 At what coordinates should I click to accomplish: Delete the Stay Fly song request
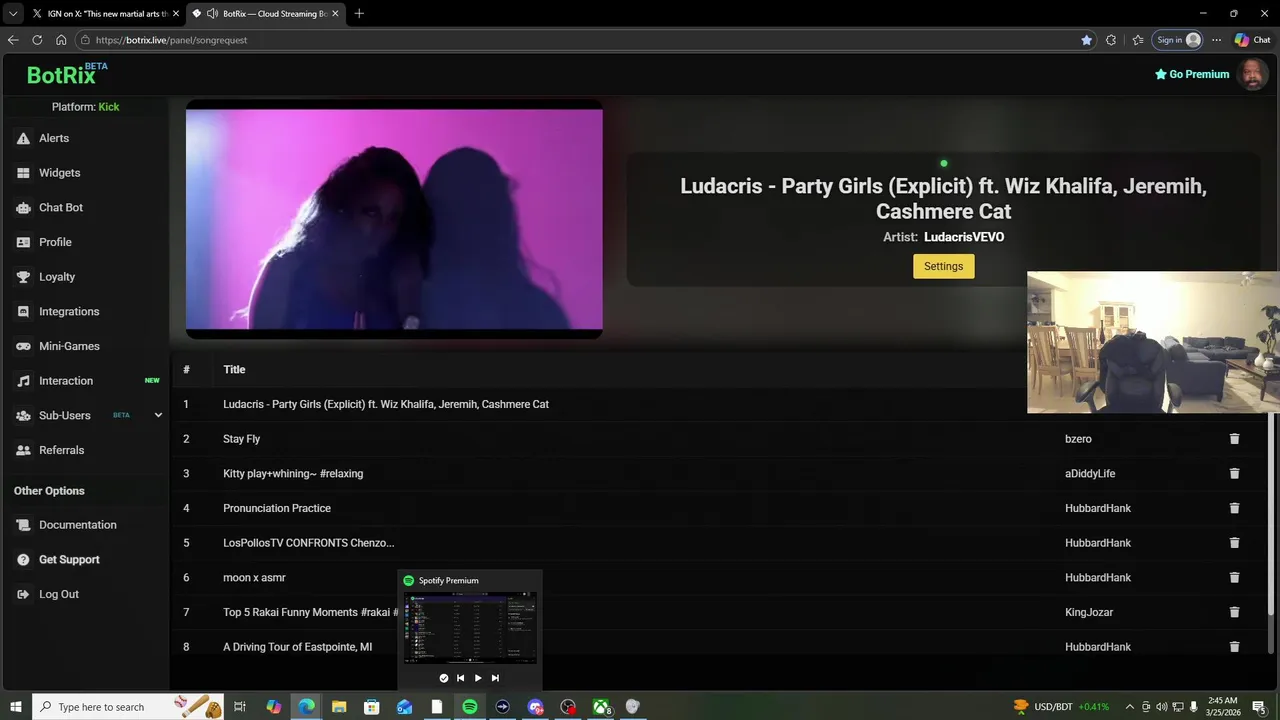[1234, 439]
